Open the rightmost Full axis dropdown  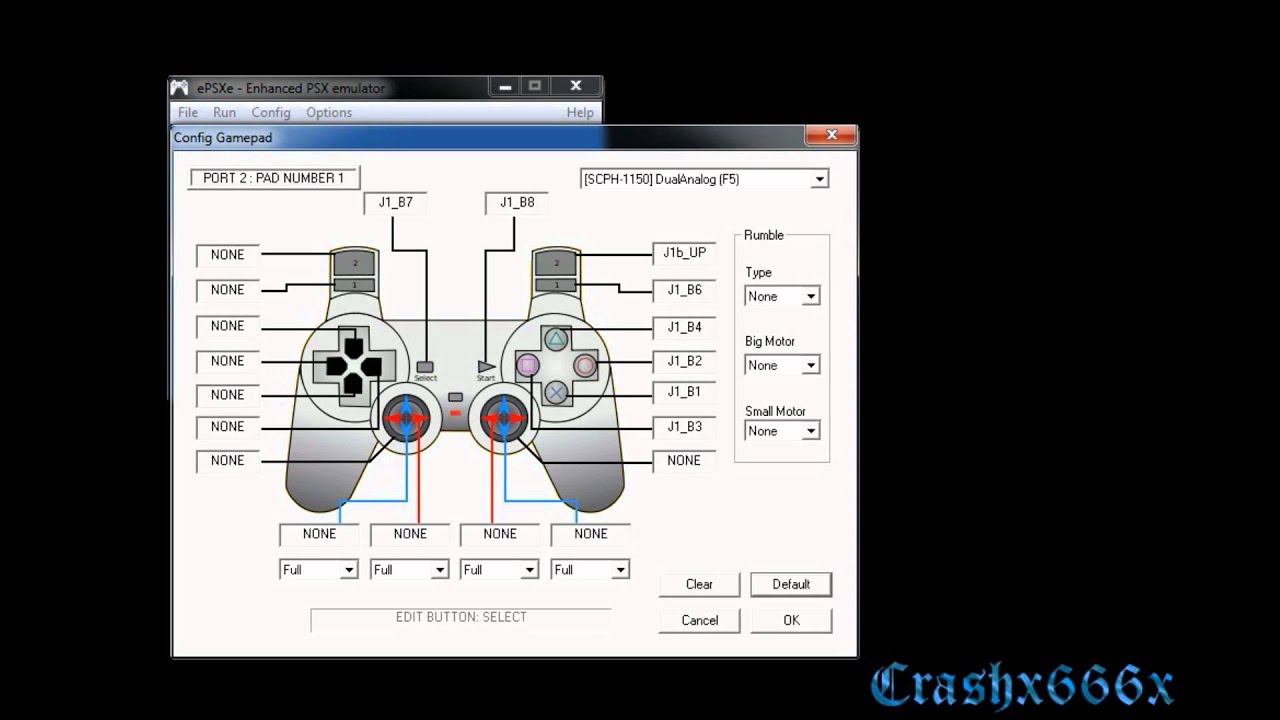click(590, 570)
